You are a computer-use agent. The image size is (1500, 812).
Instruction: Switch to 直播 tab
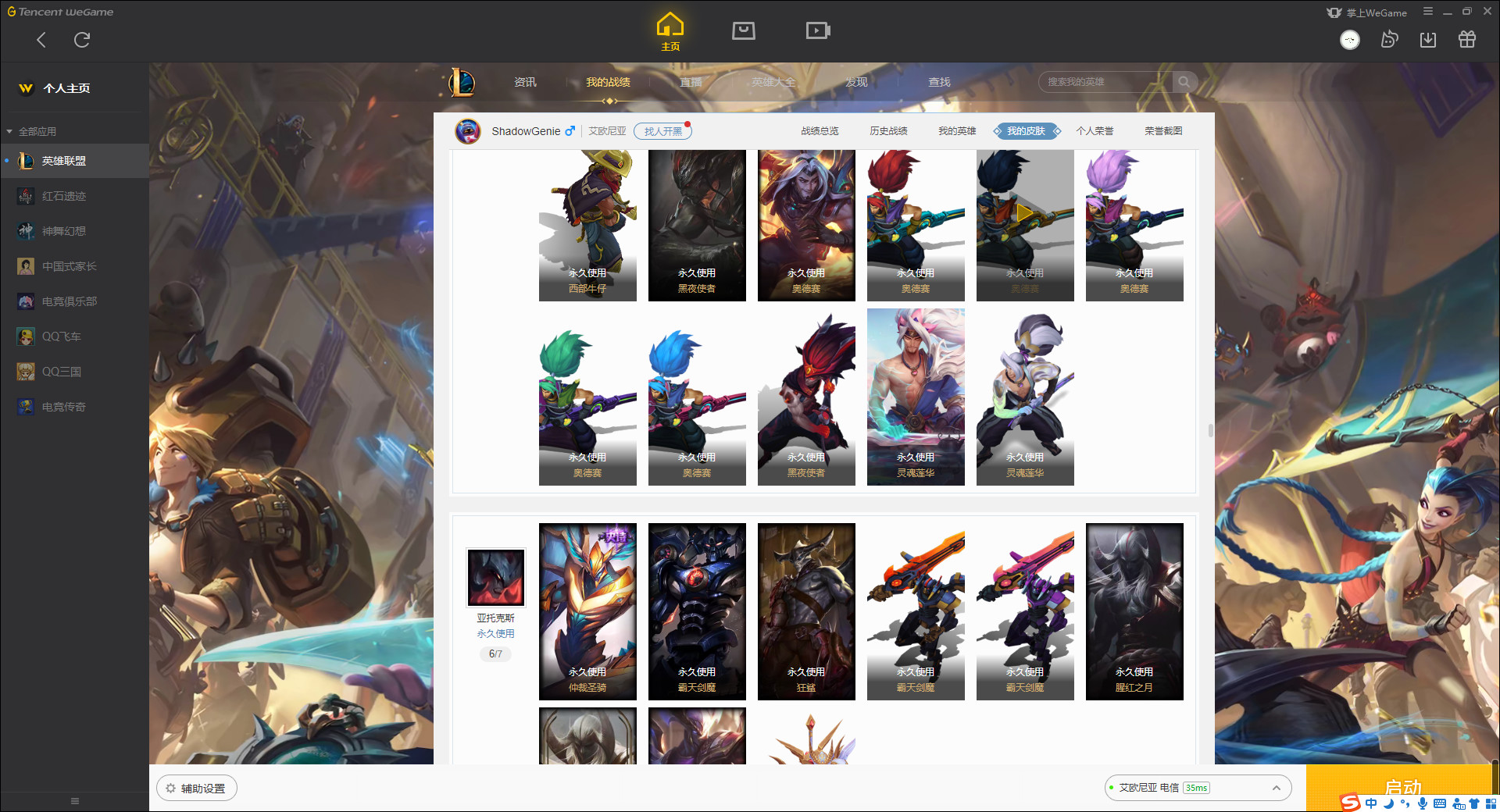click(x=691, y=82)
